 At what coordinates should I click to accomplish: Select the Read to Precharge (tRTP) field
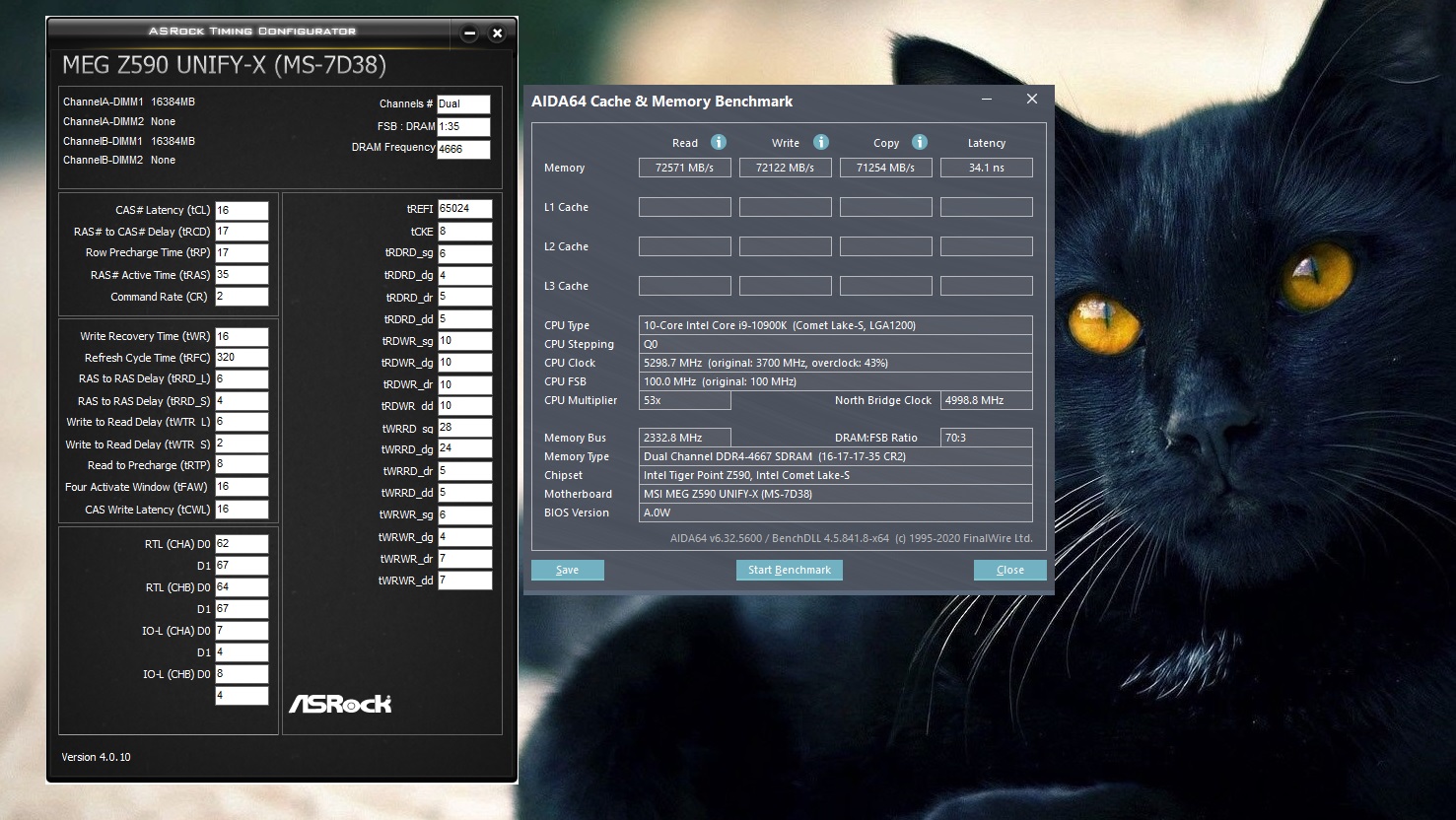coord(242,465)
